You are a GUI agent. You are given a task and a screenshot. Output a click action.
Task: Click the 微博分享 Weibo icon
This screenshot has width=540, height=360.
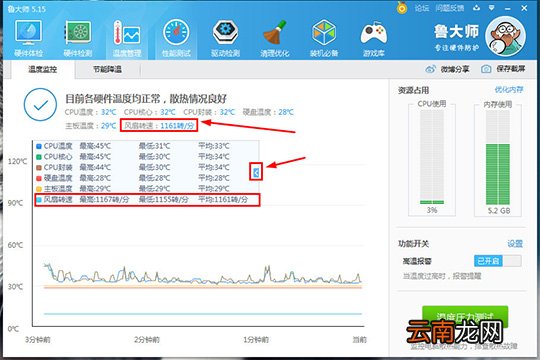point(430,69)
